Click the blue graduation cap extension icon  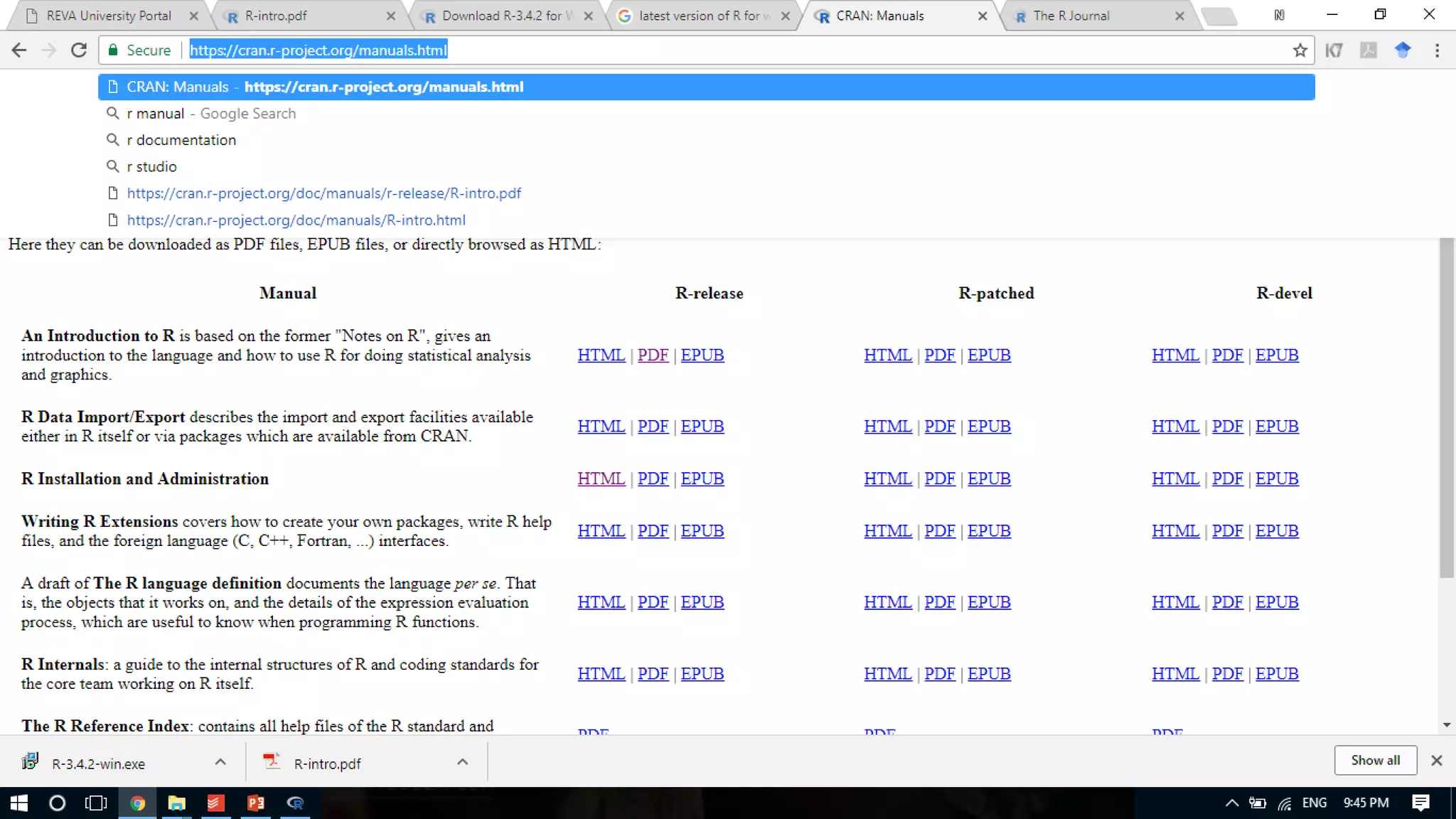(1402, 50)
